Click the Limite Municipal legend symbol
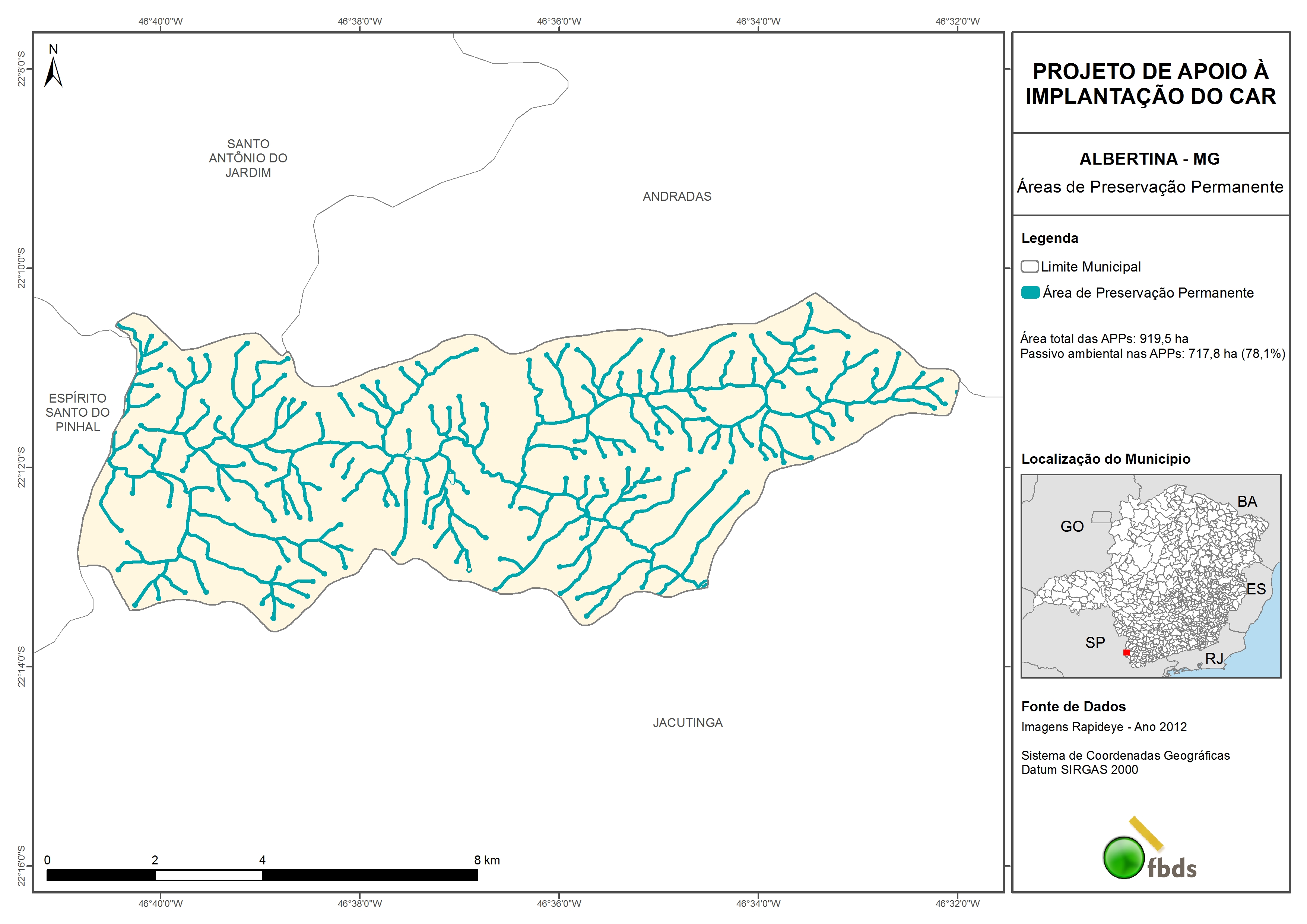 click(x=1029, y=266)
